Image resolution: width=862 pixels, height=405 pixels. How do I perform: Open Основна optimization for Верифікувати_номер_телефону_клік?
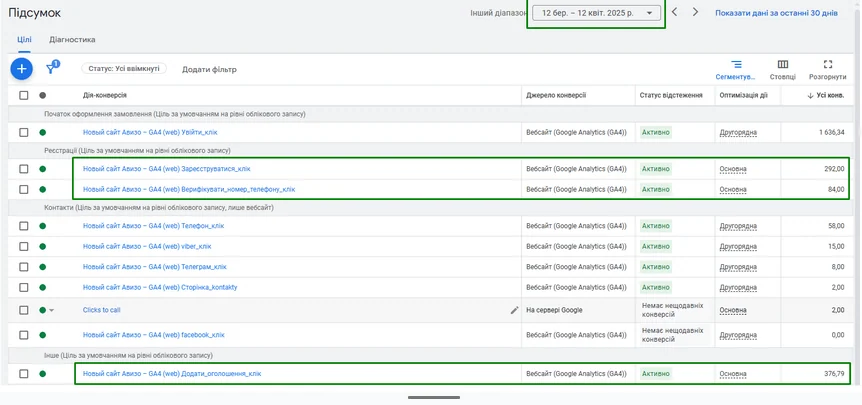(x=733, y=189)
